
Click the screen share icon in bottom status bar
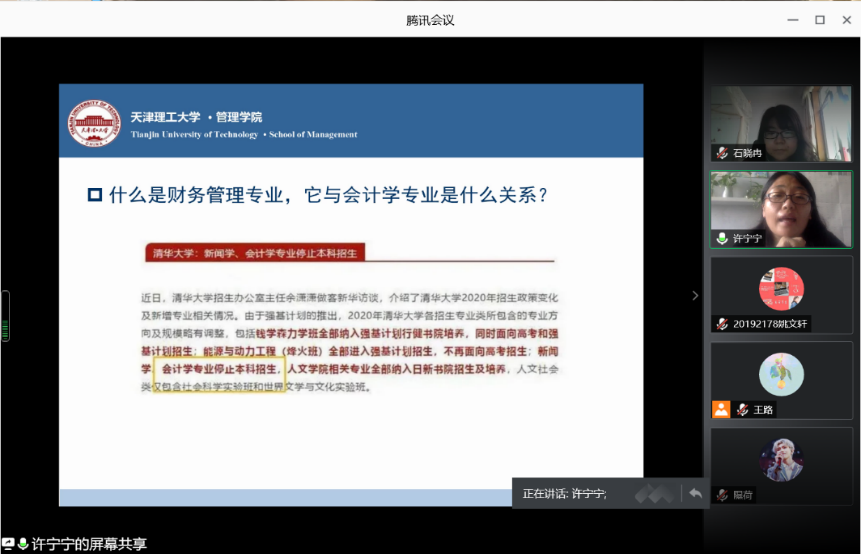(x=8, y=544)
